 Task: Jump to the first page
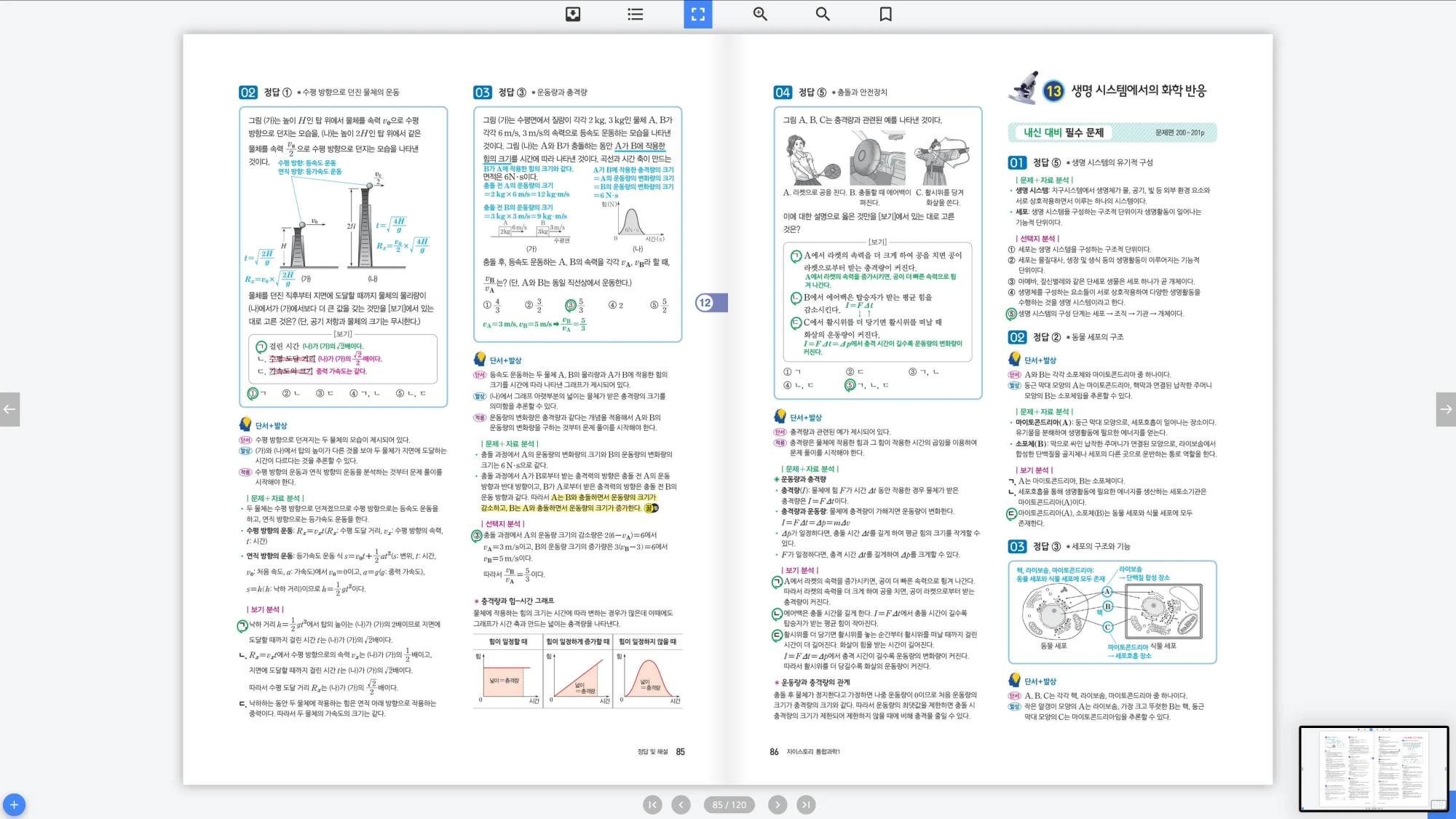tap(652, 804)
